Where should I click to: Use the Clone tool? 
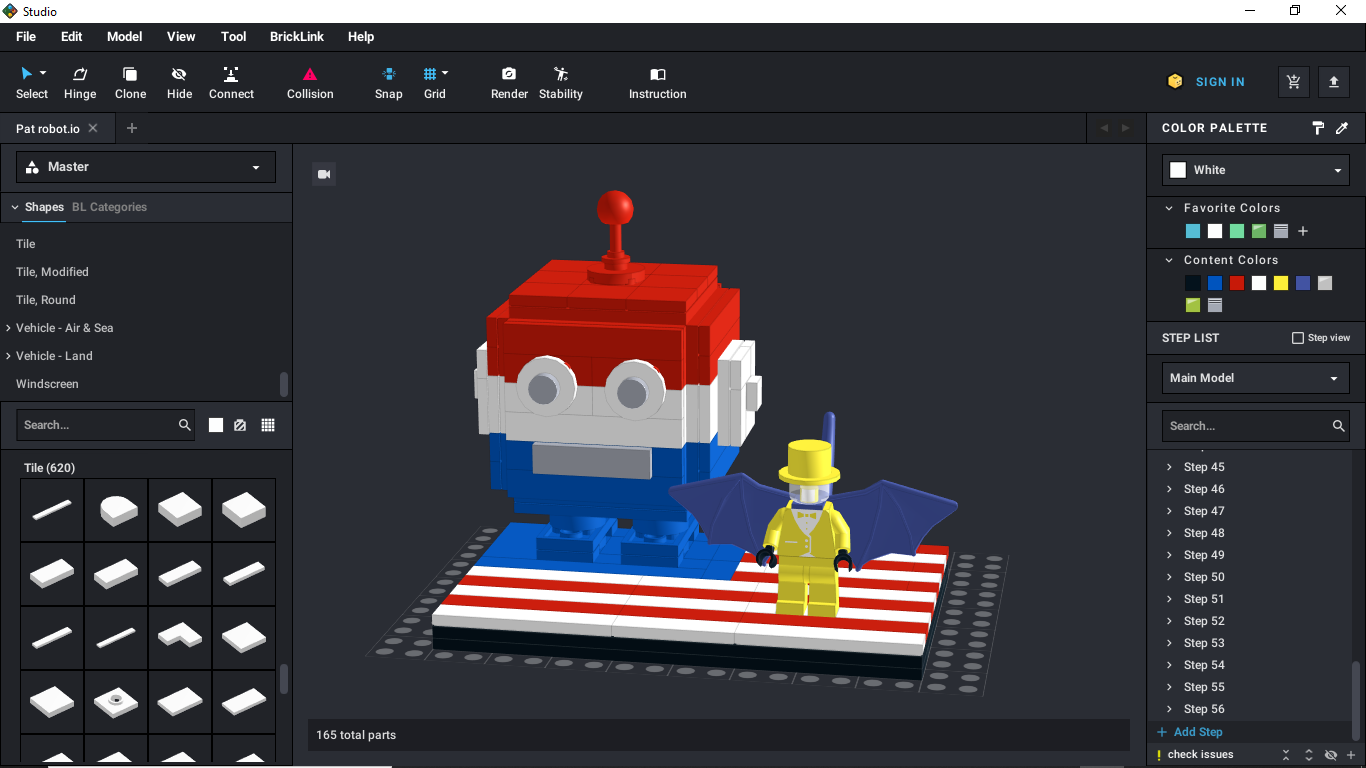130,82
